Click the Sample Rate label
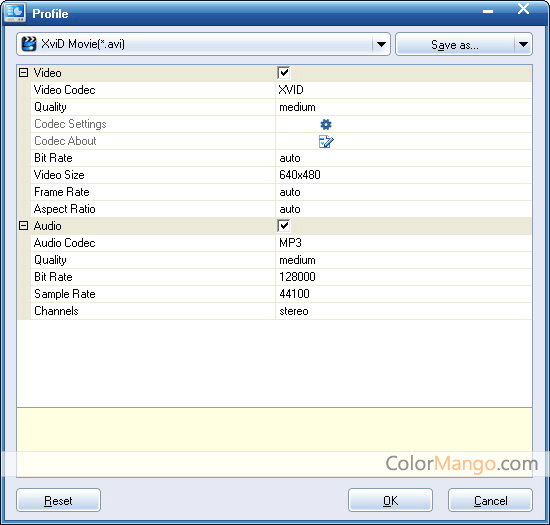Image resolution: width=550 pixels, height=525 pixels. click(x=65, y=294)
